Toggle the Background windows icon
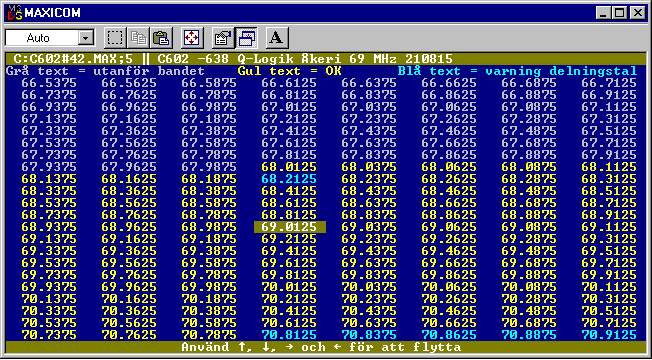This screenshot has width=652, height=360. coord(246,38)
